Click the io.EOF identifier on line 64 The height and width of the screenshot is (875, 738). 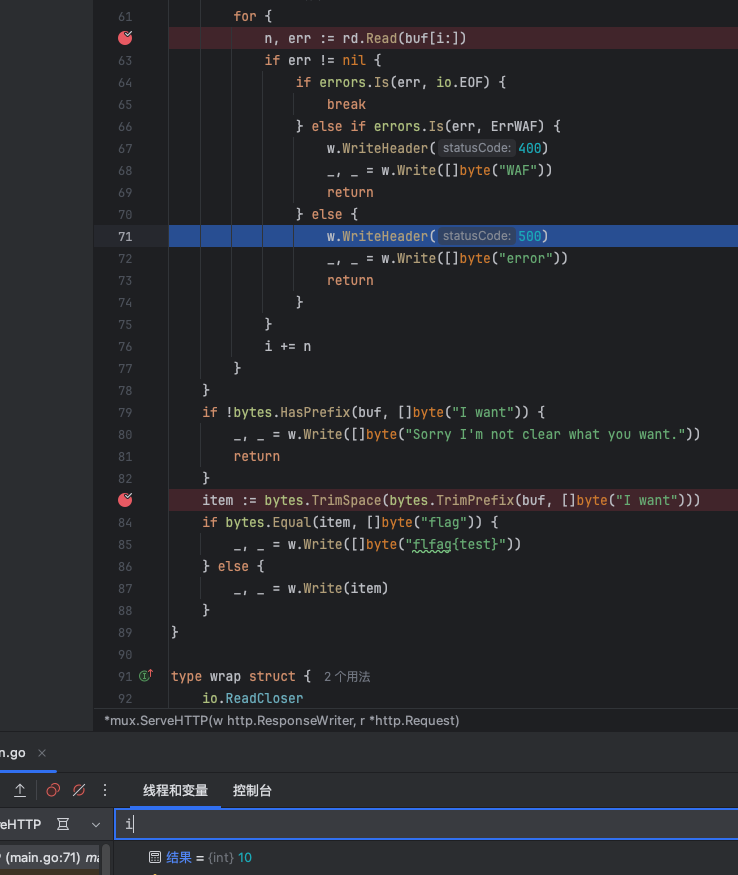tap(462, 83)
